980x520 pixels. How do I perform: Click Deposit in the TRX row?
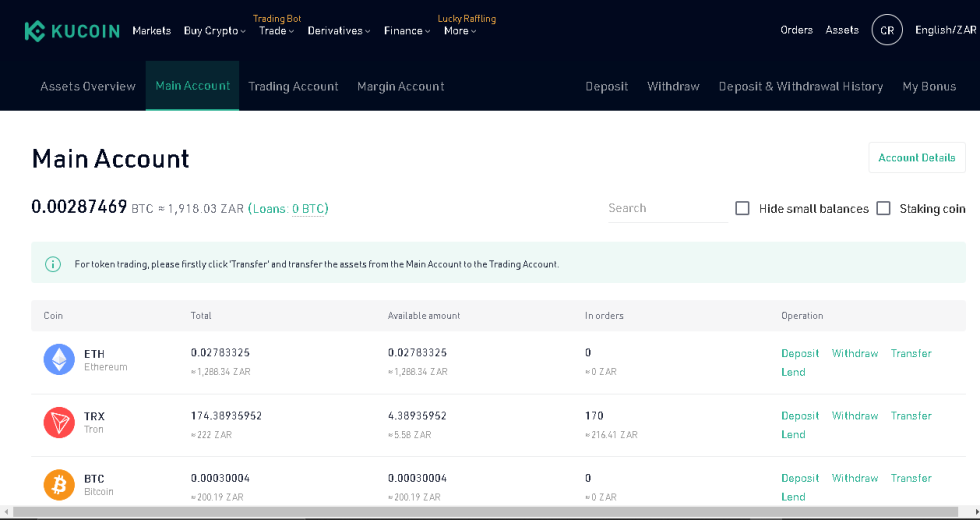(800, 416)
